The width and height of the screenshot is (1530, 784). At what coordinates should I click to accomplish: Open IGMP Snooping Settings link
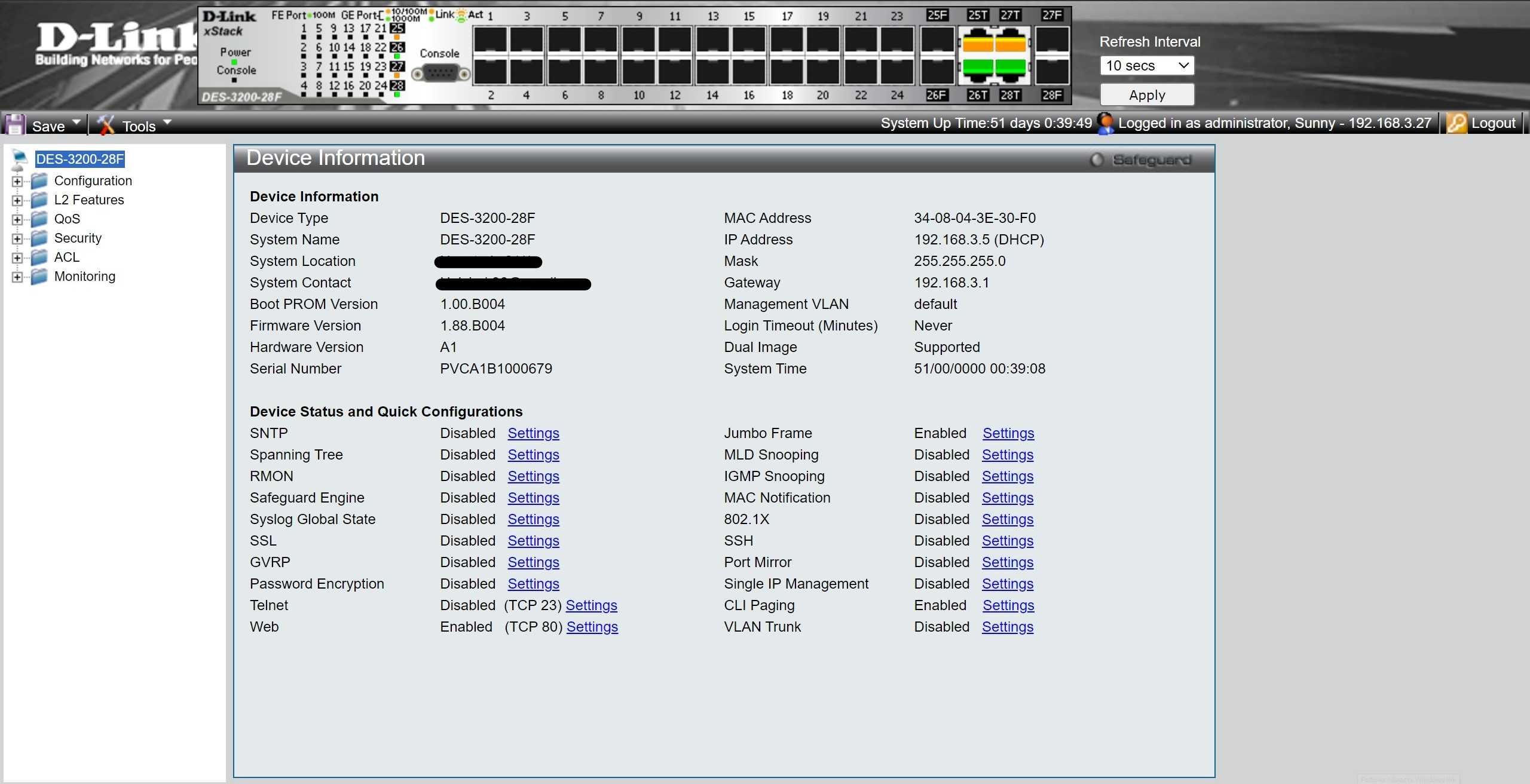coord(1007,476)
